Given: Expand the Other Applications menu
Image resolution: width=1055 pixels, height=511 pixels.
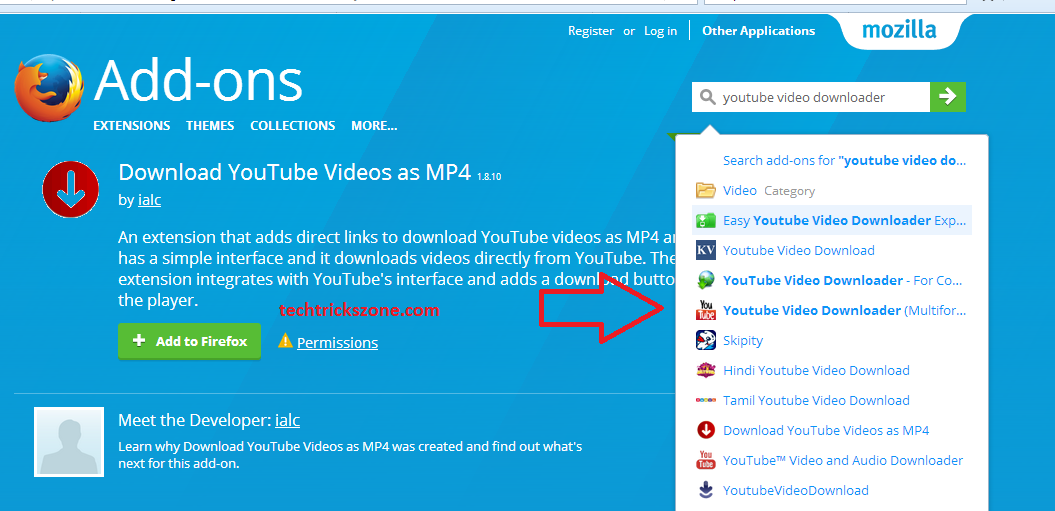Looking at the screenshot, I should point(758,31).
